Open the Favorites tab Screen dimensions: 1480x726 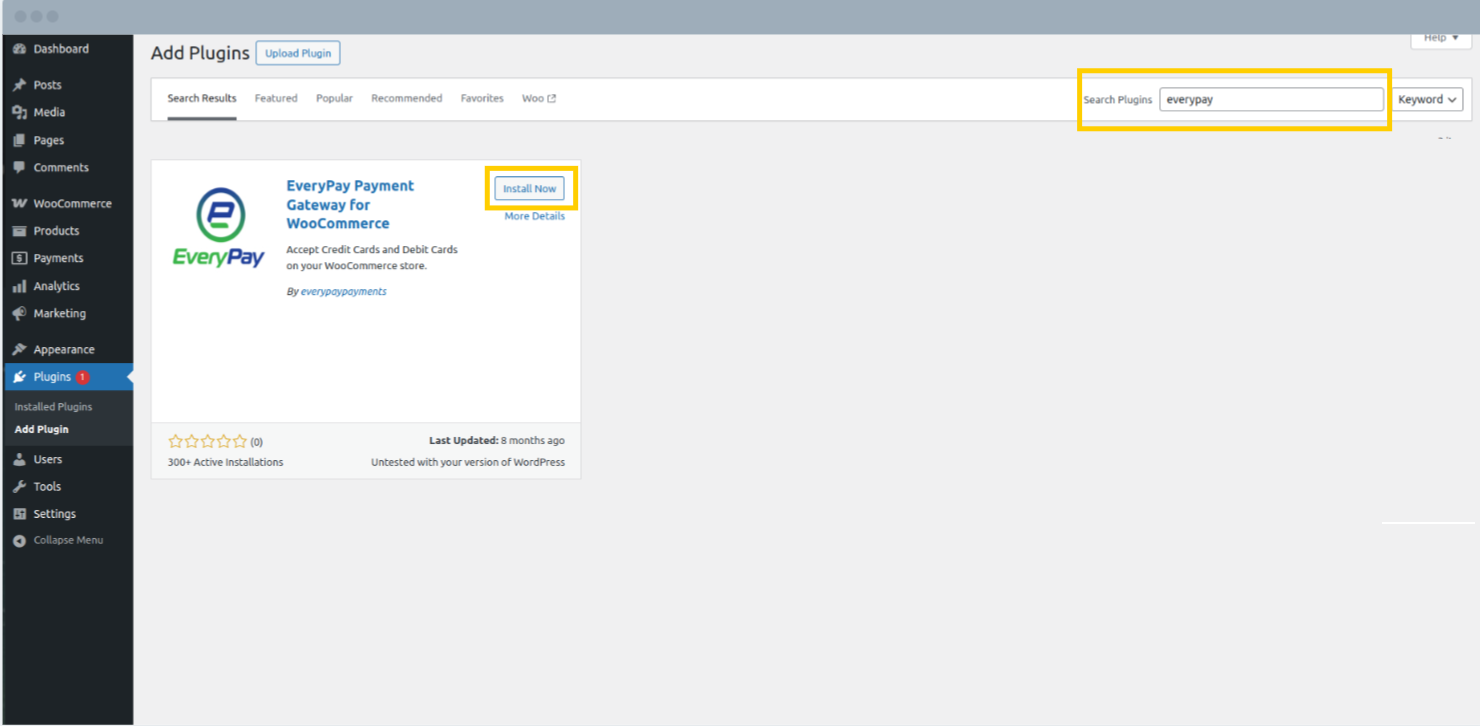(x=482, y=98)
